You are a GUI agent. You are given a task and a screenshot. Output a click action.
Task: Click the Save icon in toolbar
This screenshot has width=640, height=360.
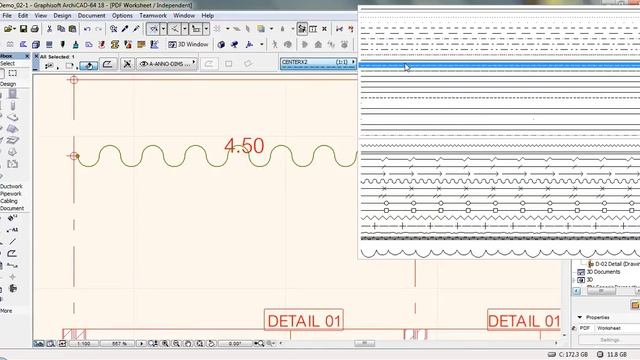coord(23,29)
